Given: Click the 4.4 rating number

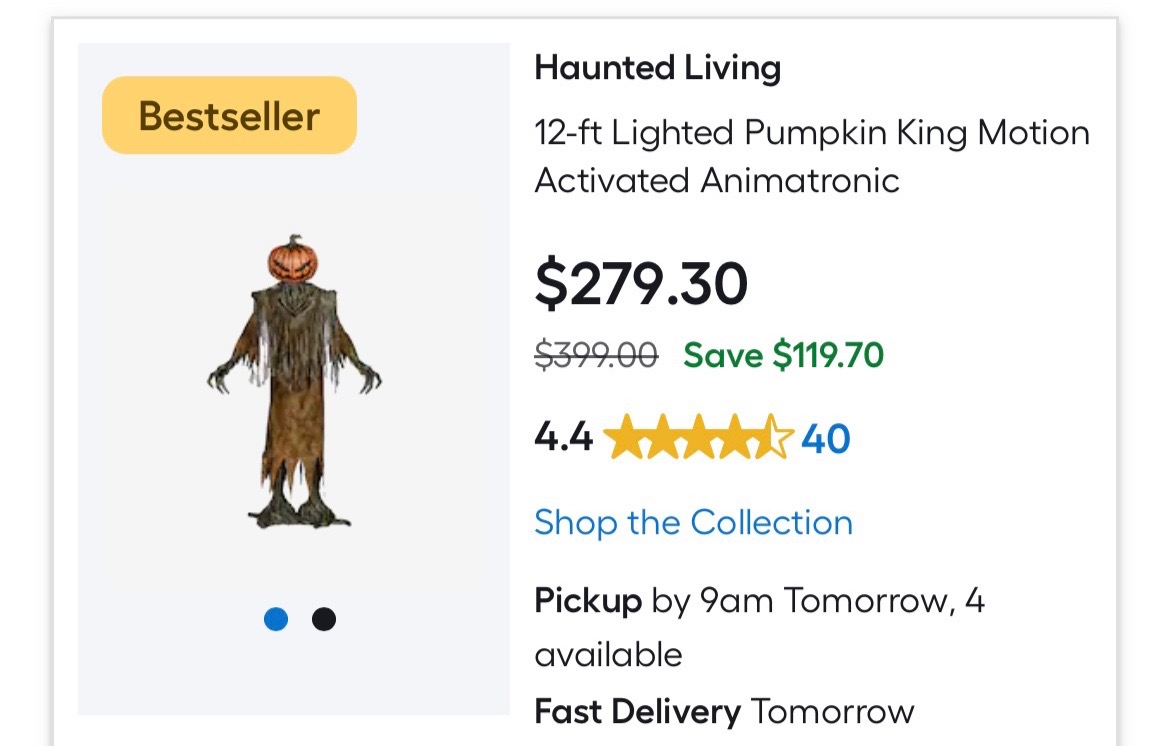Looking at the screenshot, I should tap(563, 437).
